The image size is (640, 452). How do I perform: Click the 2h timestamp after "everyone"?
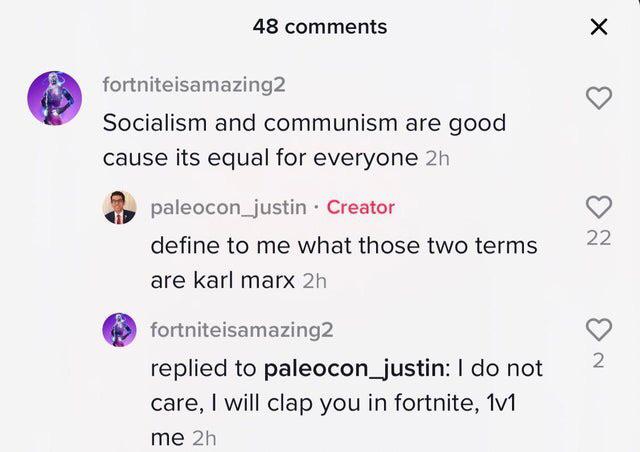tap(438, 160)
